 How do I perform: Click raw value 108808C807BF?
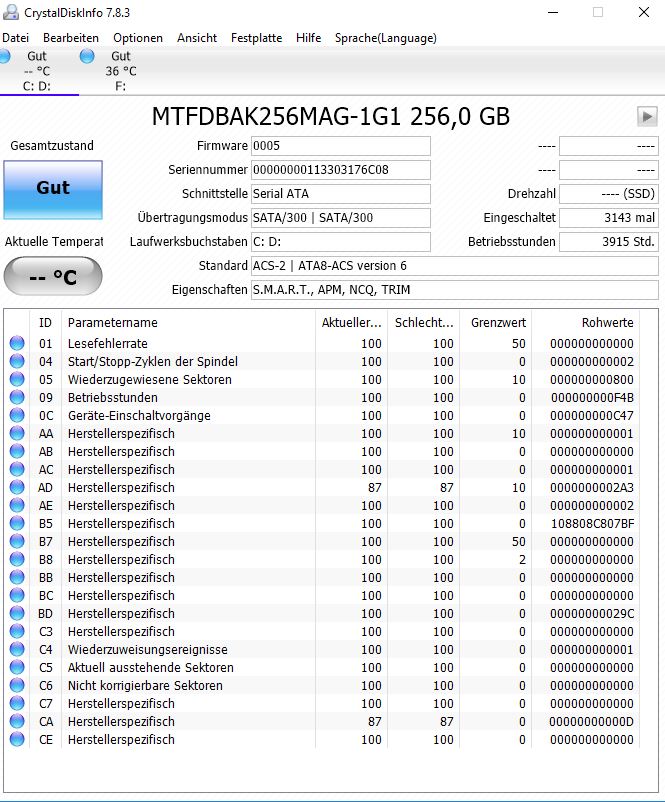point(592,524)
